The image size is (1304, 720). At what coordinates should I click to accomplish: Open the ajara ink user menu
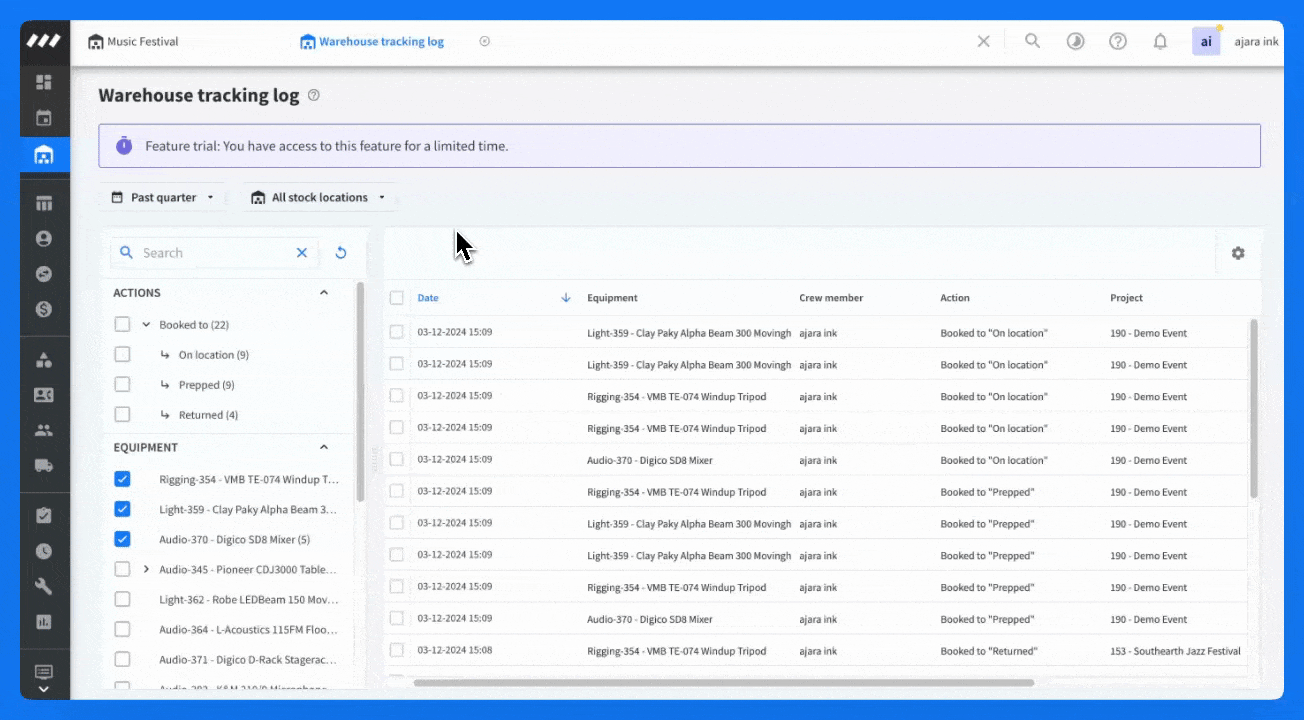(1256, 42)
